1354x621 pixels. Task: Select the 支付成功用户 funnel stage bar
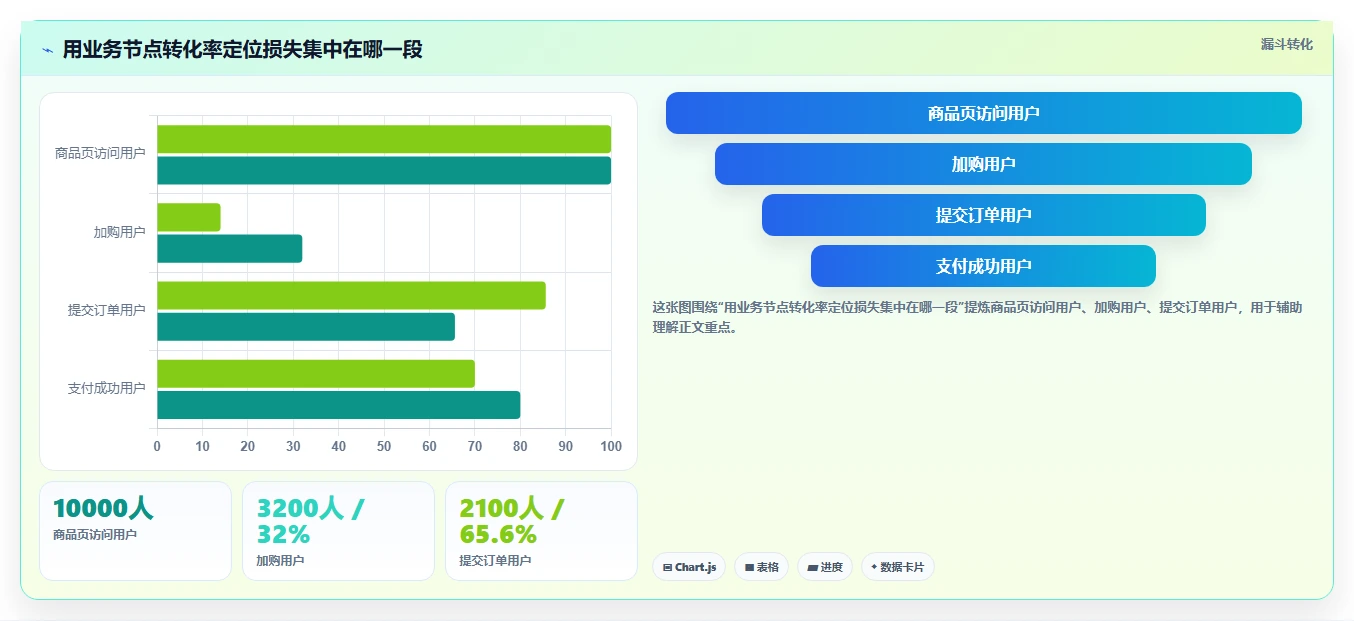coord(983,266)
